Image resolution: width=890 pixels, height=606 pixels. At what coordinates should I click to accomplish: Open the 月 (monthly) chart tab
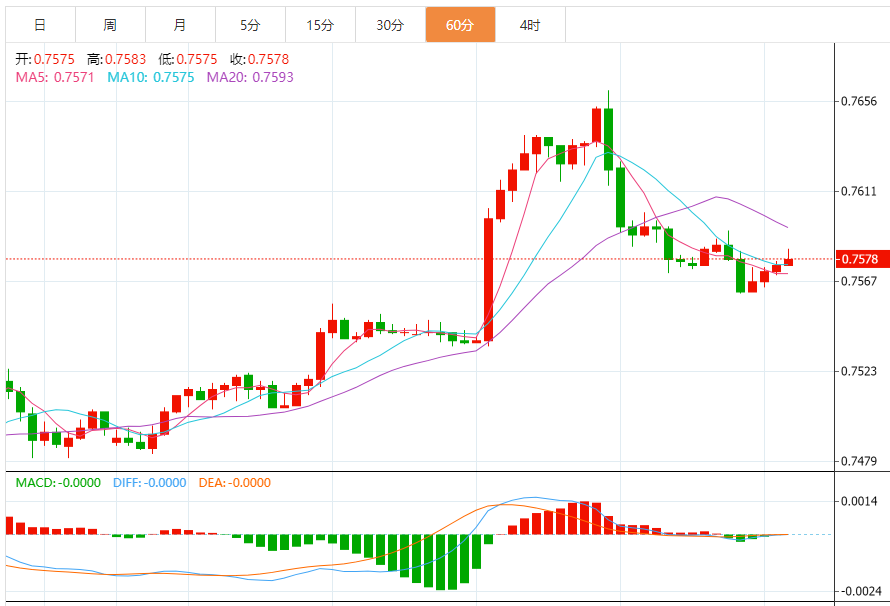pyautogui.click(x=179, y=25)
